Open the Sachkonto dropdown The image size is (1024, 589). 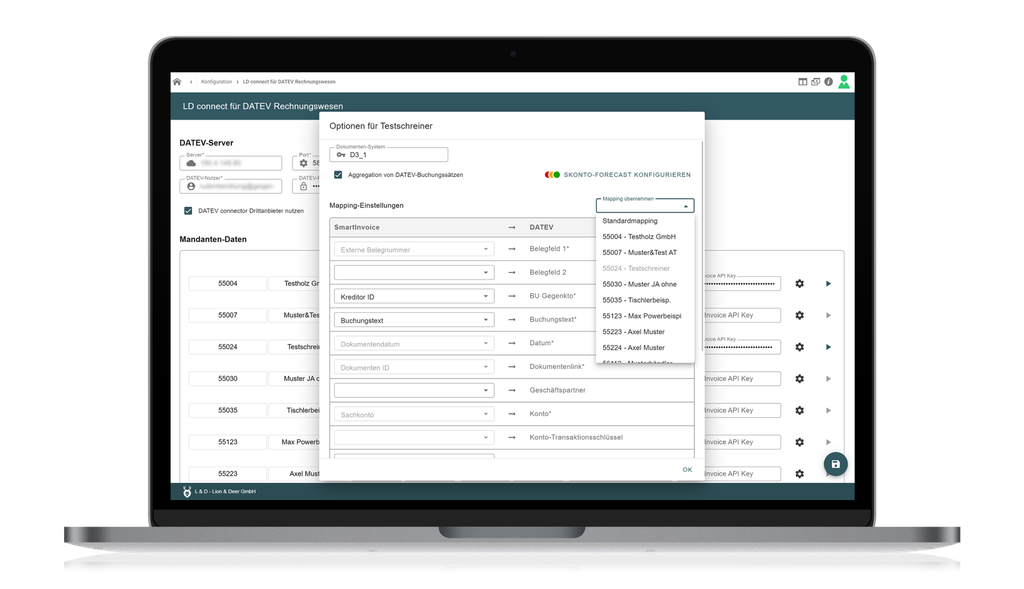pos(414,414)
